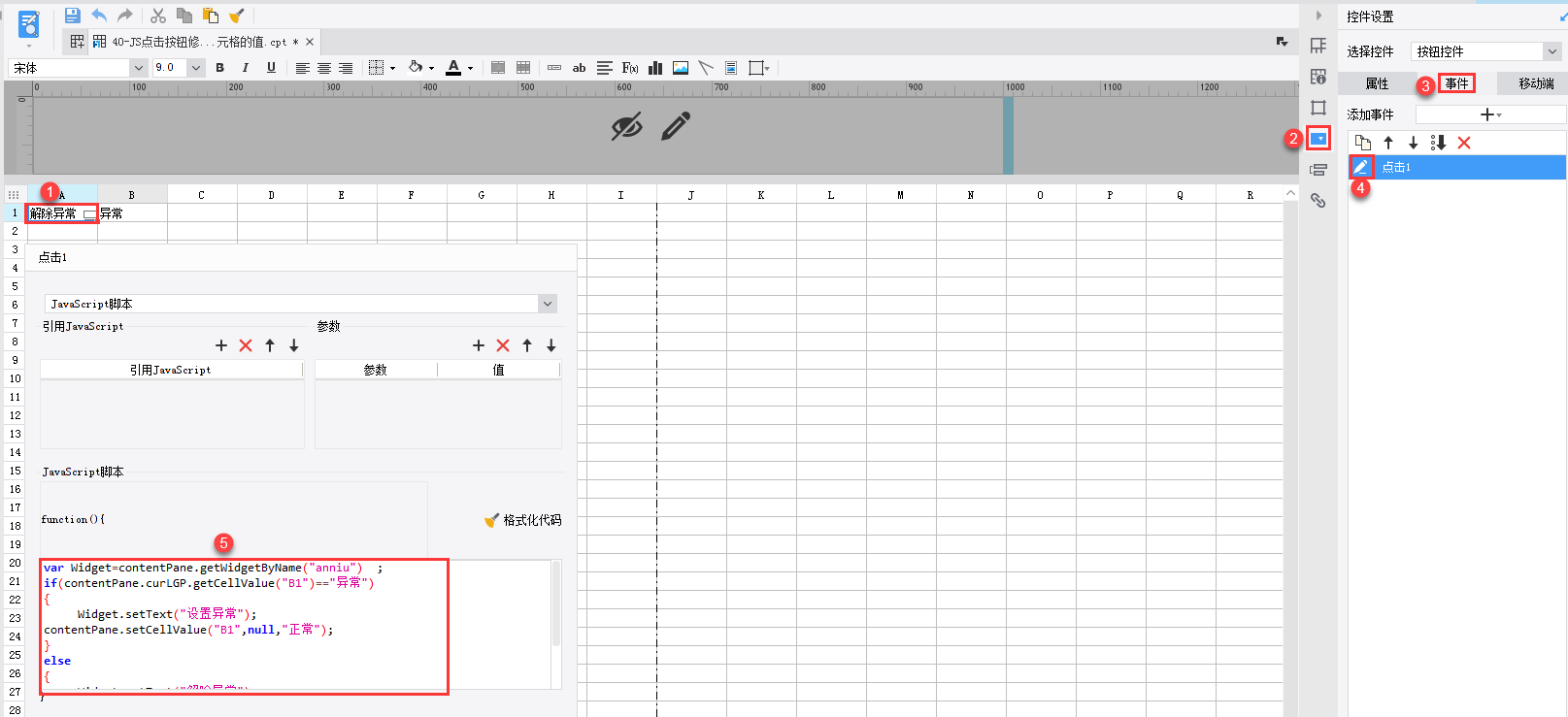This screenshot has width=1568, height=717.
Task: Use the format painter brush in top toolbar
Action: (236, 16)
